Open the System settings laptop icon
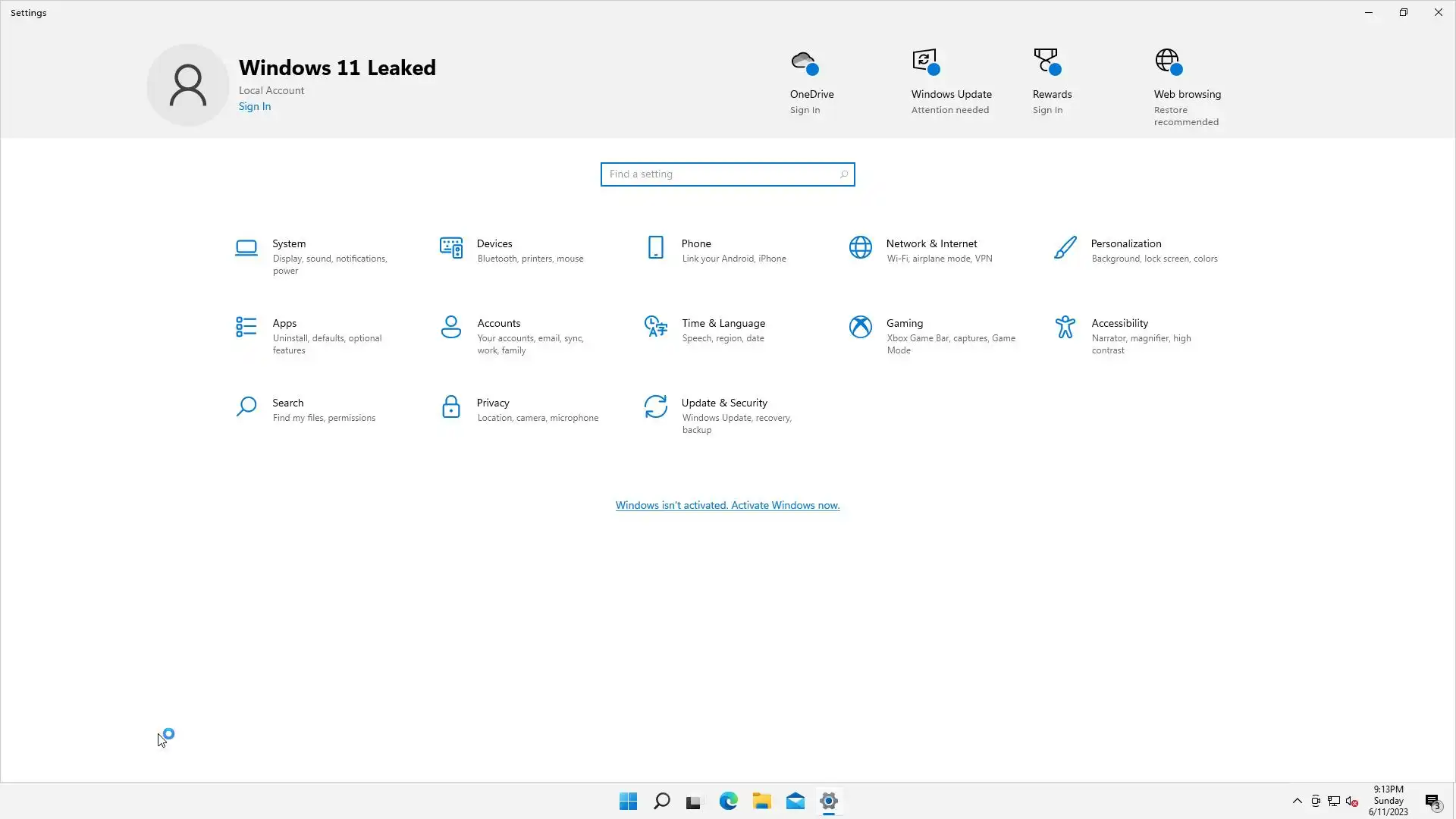This screenshot has width=1456, height=819. pyautogui.click(x=246, y=248)
